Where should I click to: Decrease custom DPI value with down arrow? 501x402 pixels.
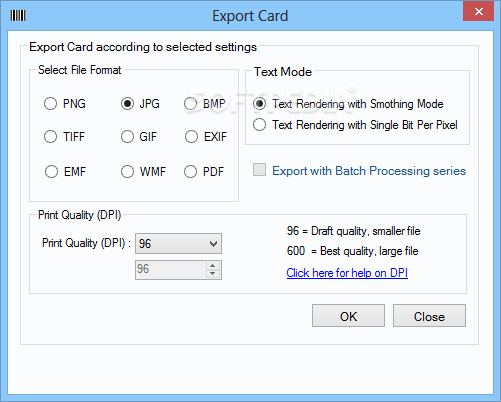[x=213, y=274]
